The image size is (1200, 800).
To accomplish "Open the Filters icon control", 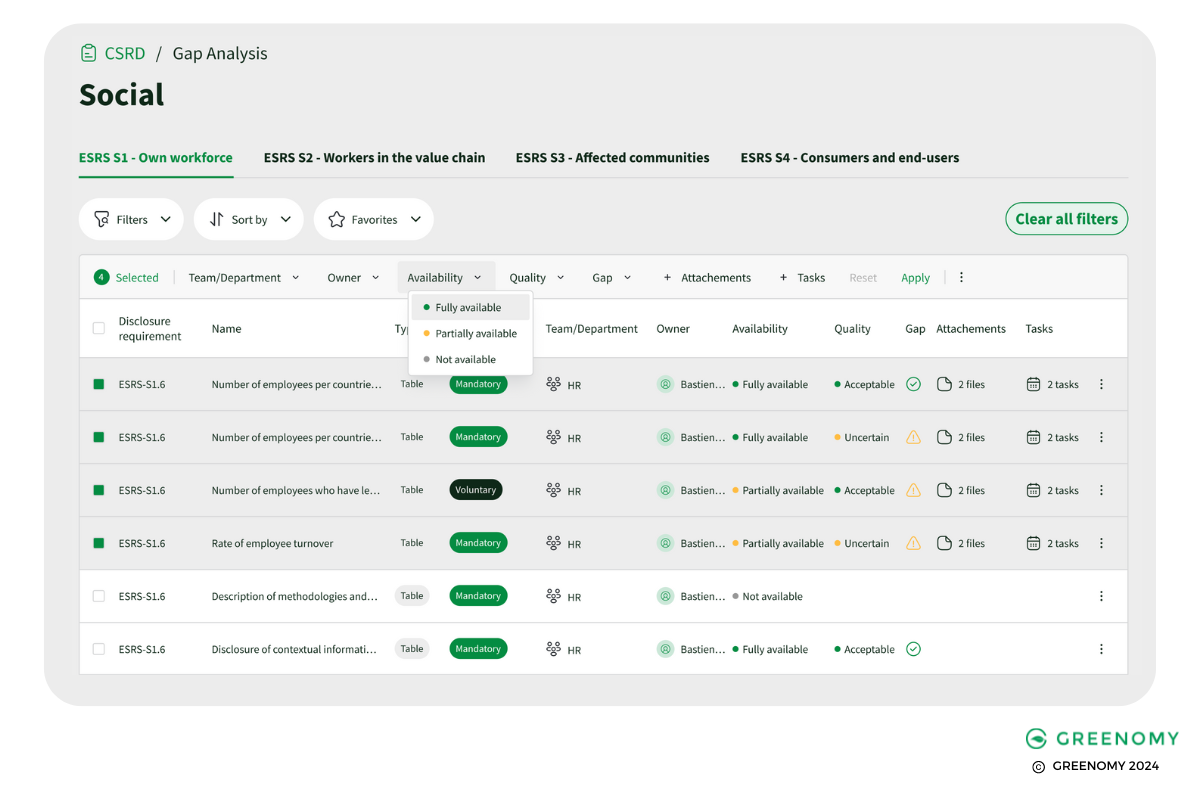I will 102,219.
